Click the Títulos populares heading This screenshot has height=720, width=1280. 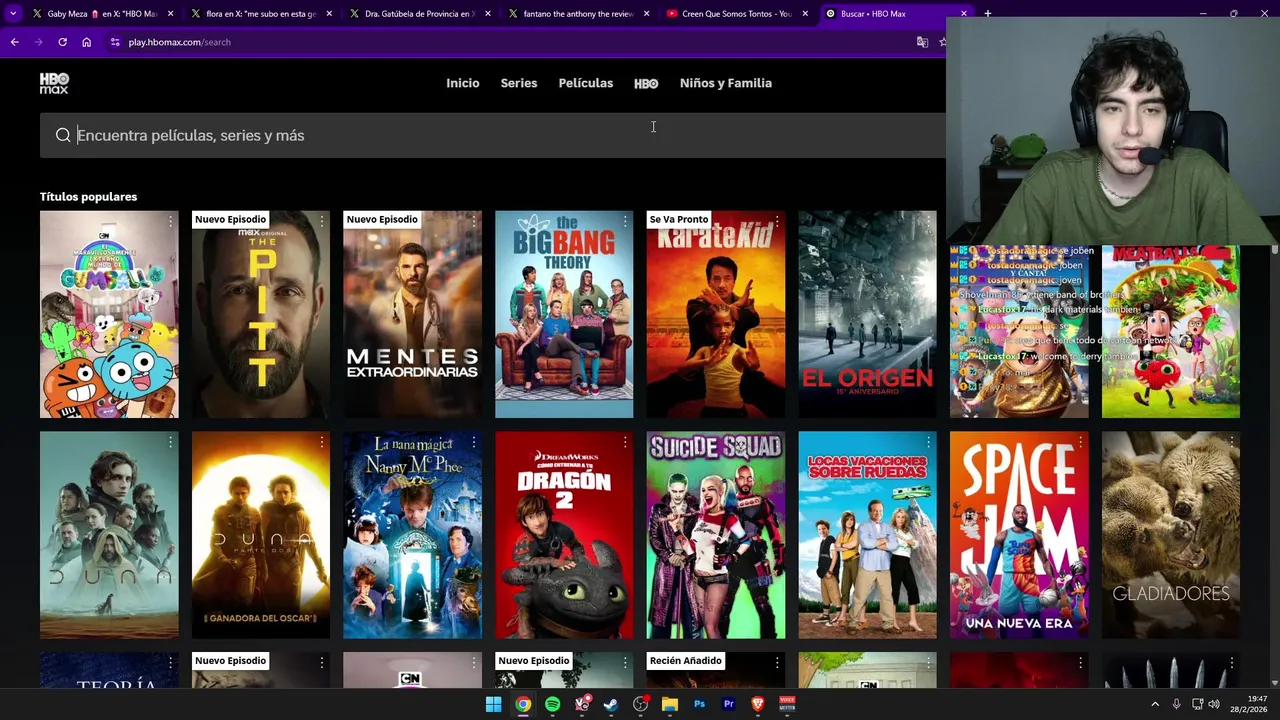(88, 197)
